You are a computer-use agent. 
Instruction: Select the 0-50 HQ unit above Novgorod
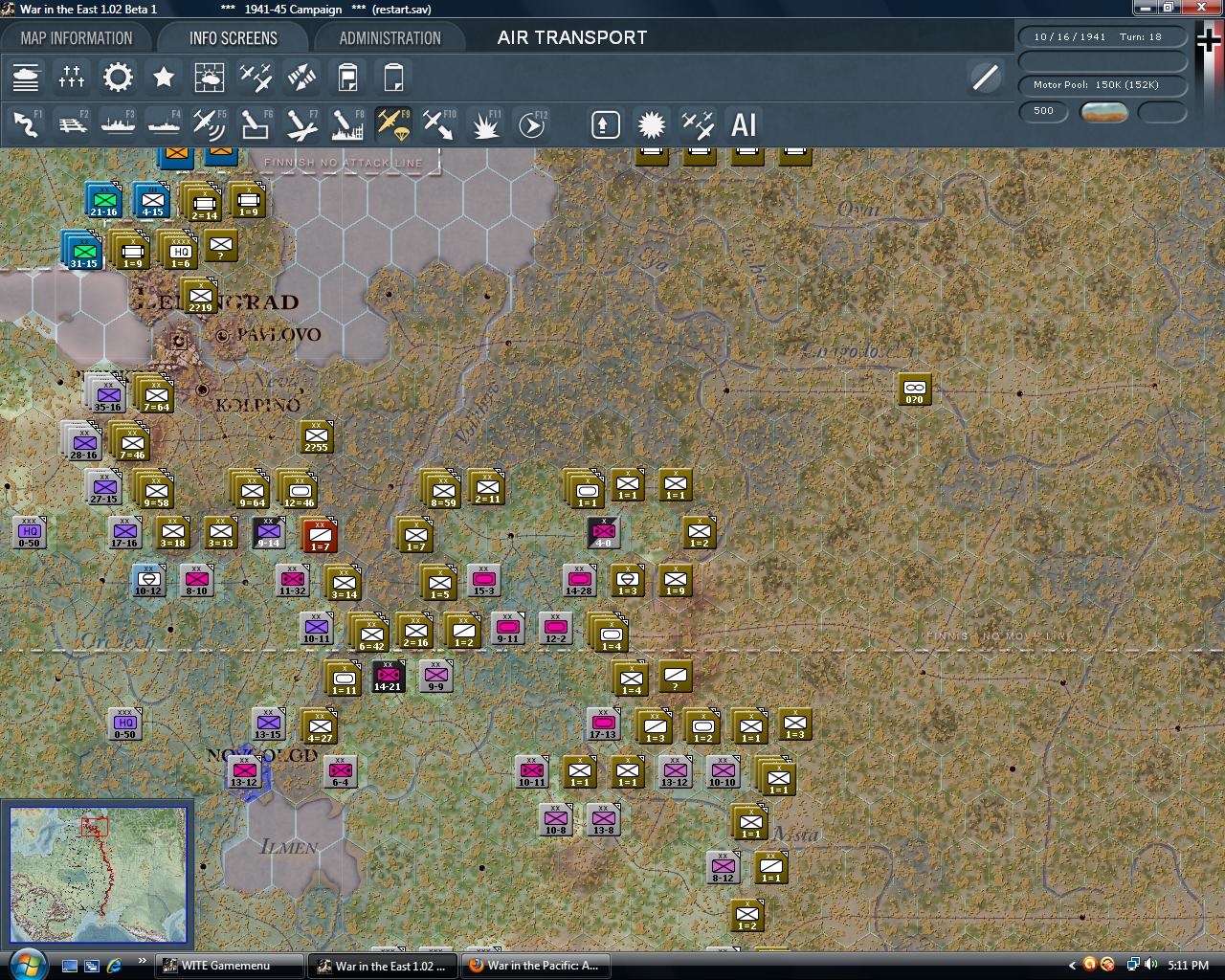coord(124,724)
